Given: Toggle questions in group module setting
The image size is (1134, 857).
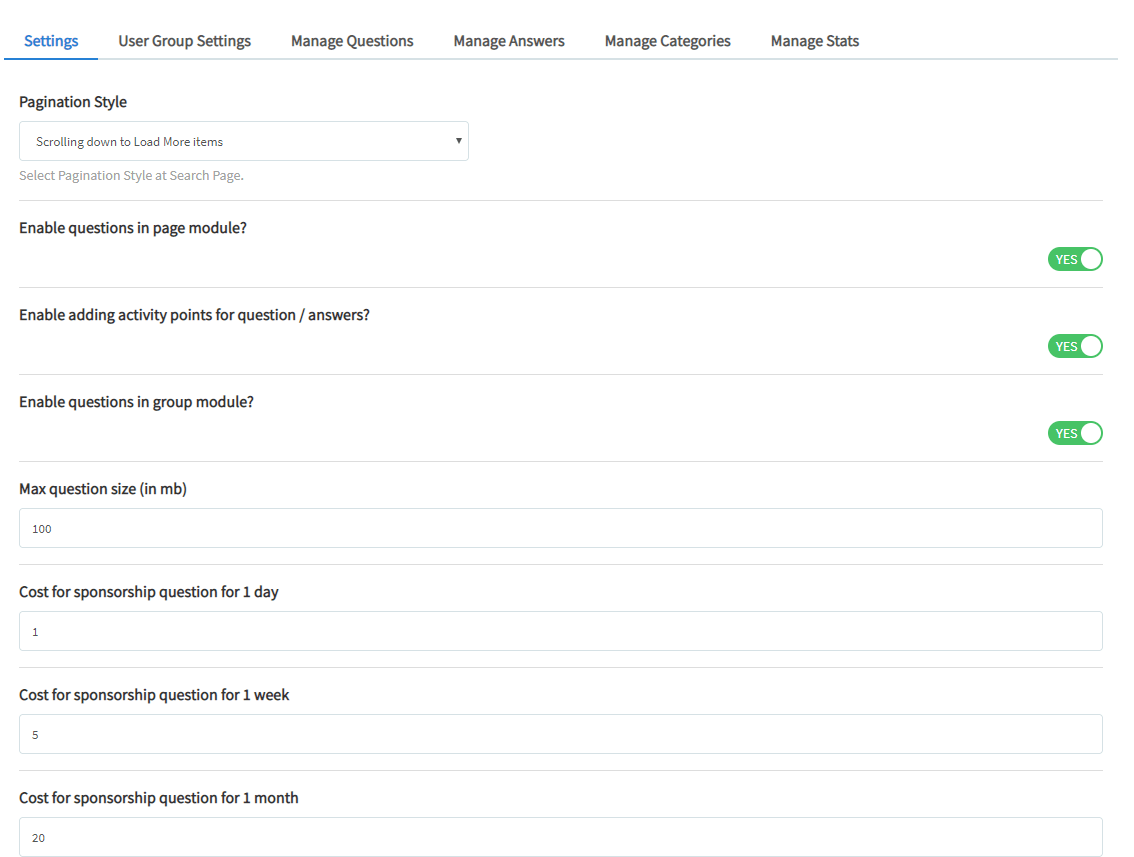Looking at the screenshot, I should coord(1075,432).
